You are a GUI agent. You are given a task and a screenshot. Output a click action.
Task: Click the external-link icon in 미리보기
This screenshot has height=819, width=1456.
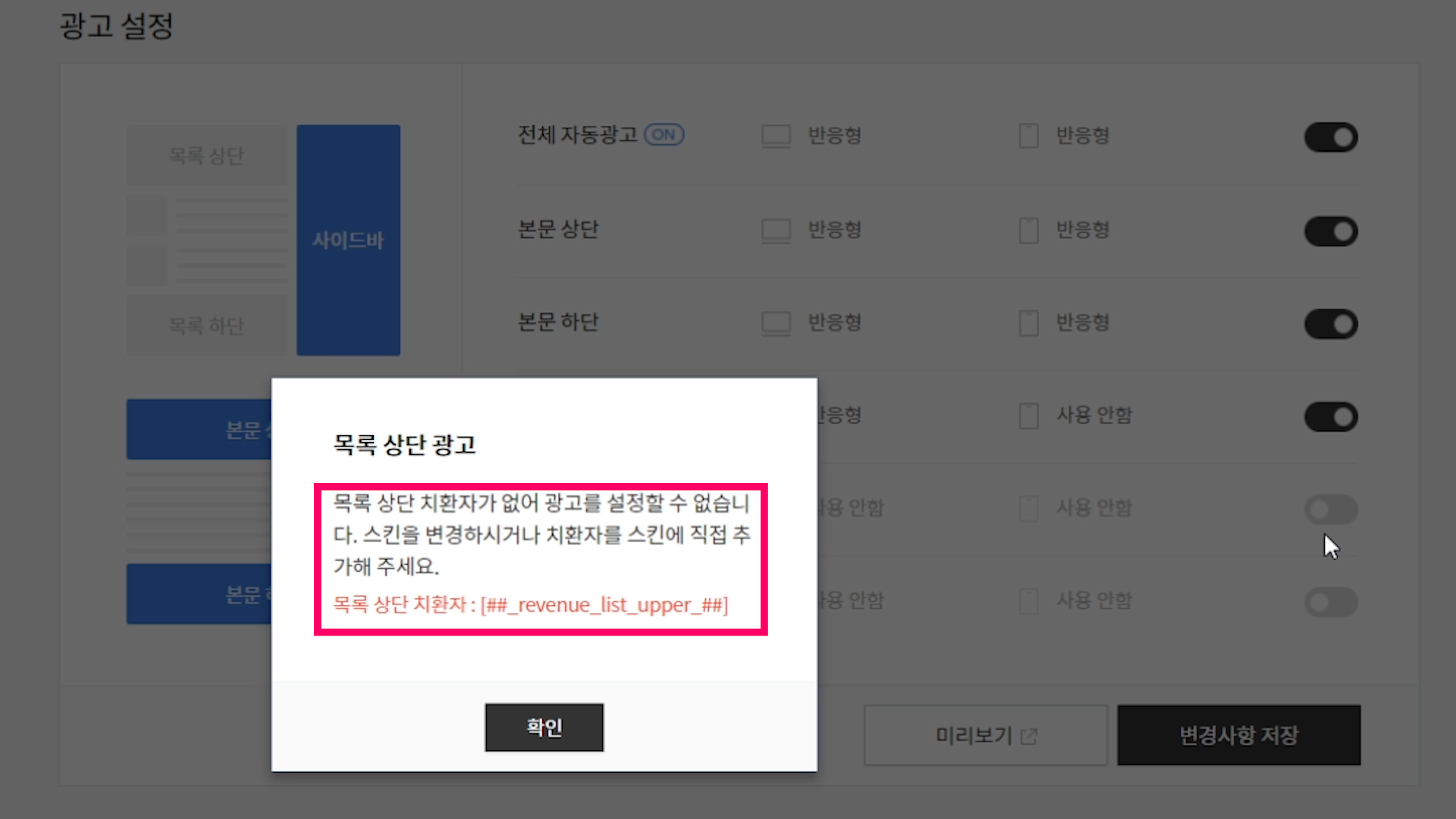pos(1029,736)
